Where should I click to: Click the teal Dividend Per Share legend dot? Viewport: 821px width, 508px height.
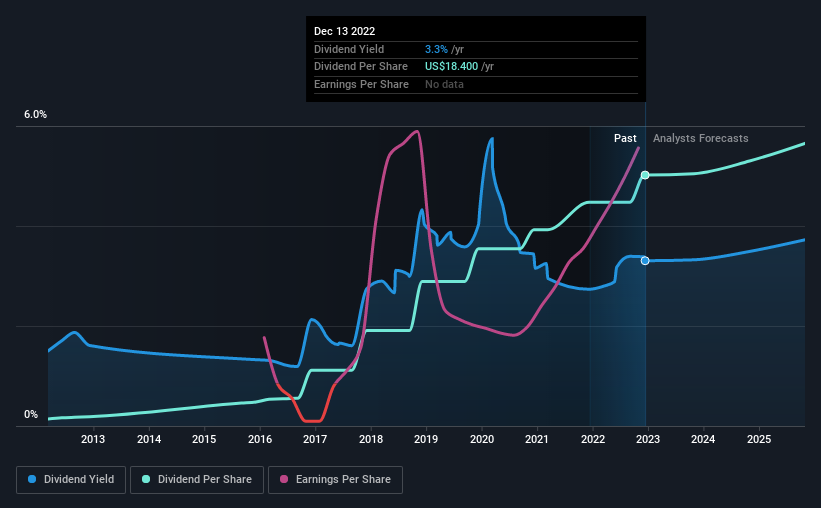[146, 479]
